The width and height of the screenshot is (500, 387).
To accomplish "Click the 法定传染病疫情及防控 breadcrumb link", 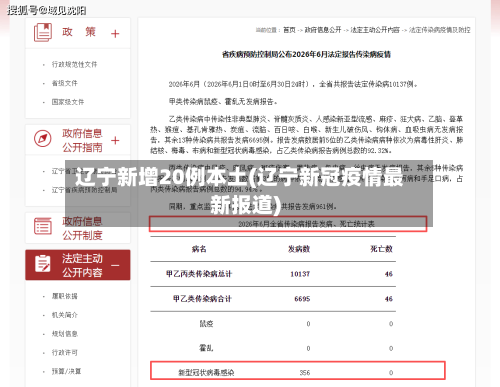I will point(439,30).
